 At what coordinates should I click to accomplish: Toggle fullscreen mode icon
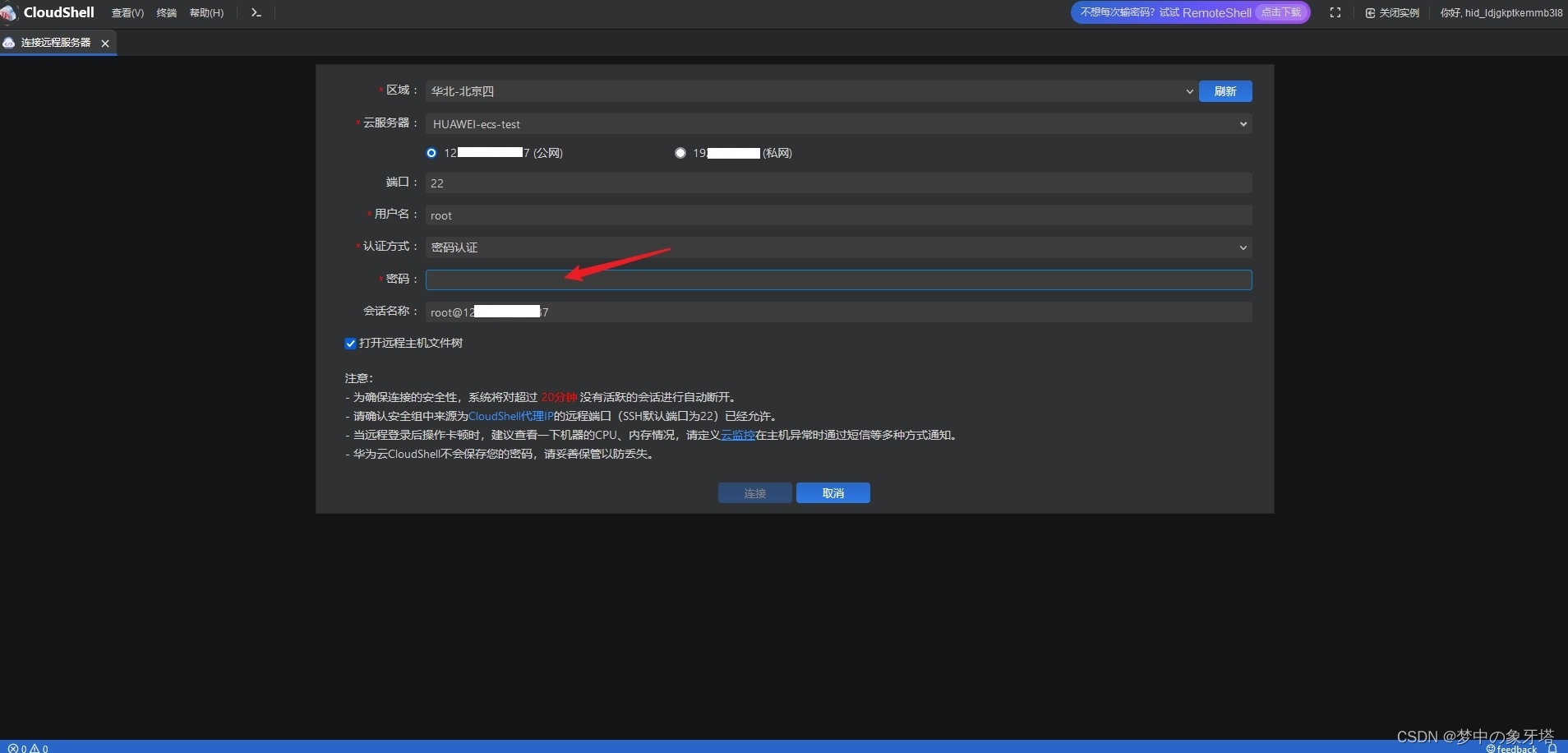[1335, 12]
